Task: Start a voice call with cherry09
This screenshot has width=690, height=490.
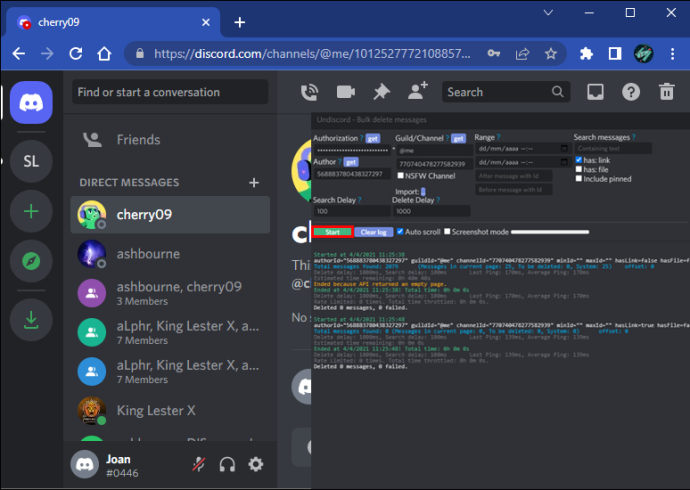Action: (309, 92)
